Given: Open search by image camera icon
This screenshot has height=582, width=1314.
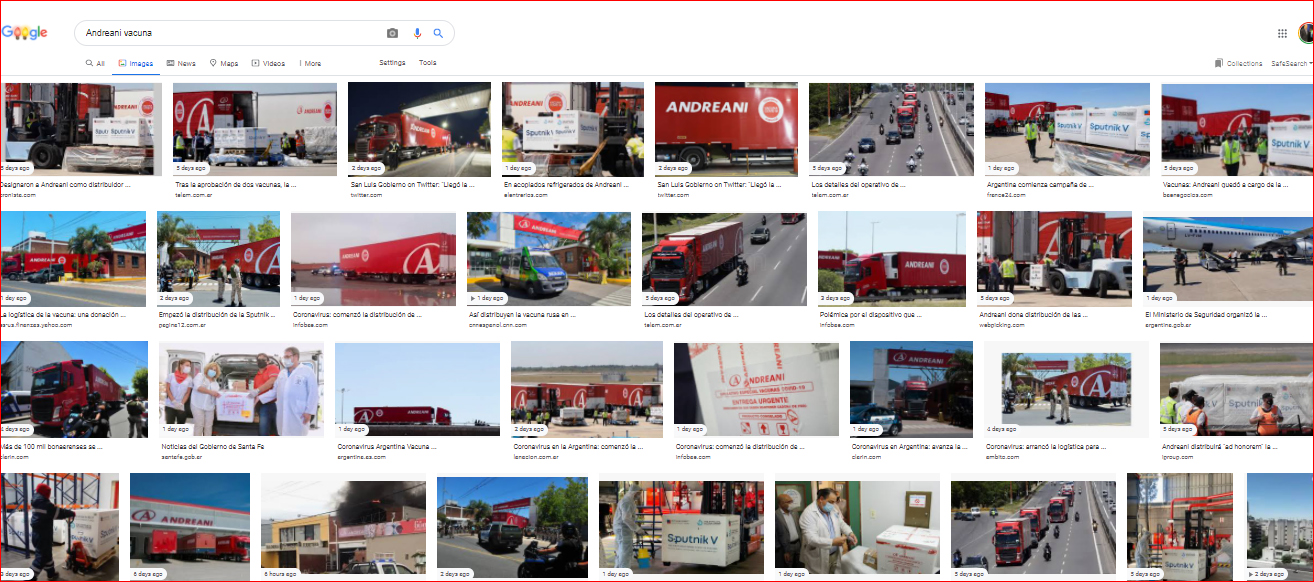Looking at the screenshot, I should click(x=392, y=33).
